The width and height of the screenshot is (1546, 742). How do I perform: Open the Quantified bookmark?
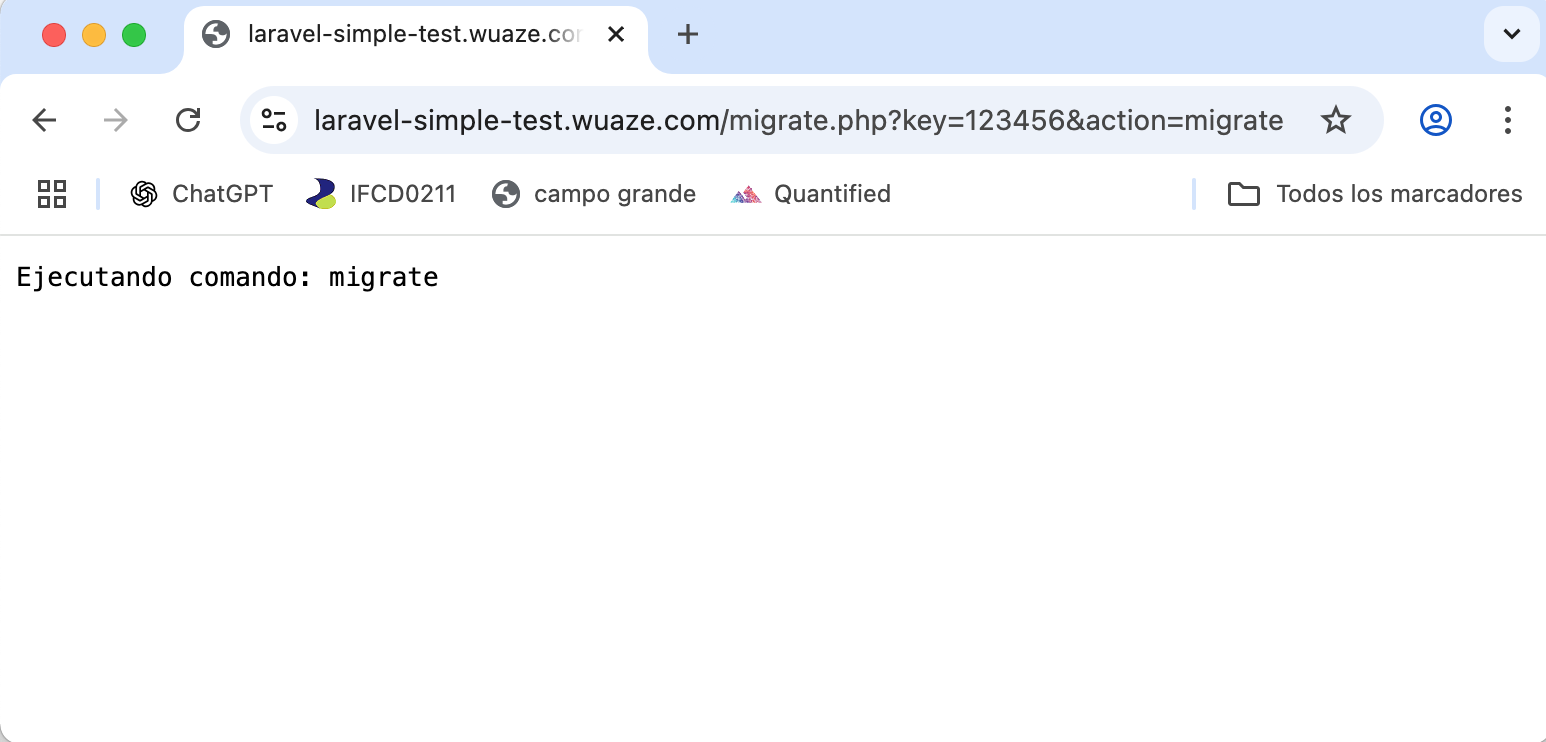click(811, 194)
